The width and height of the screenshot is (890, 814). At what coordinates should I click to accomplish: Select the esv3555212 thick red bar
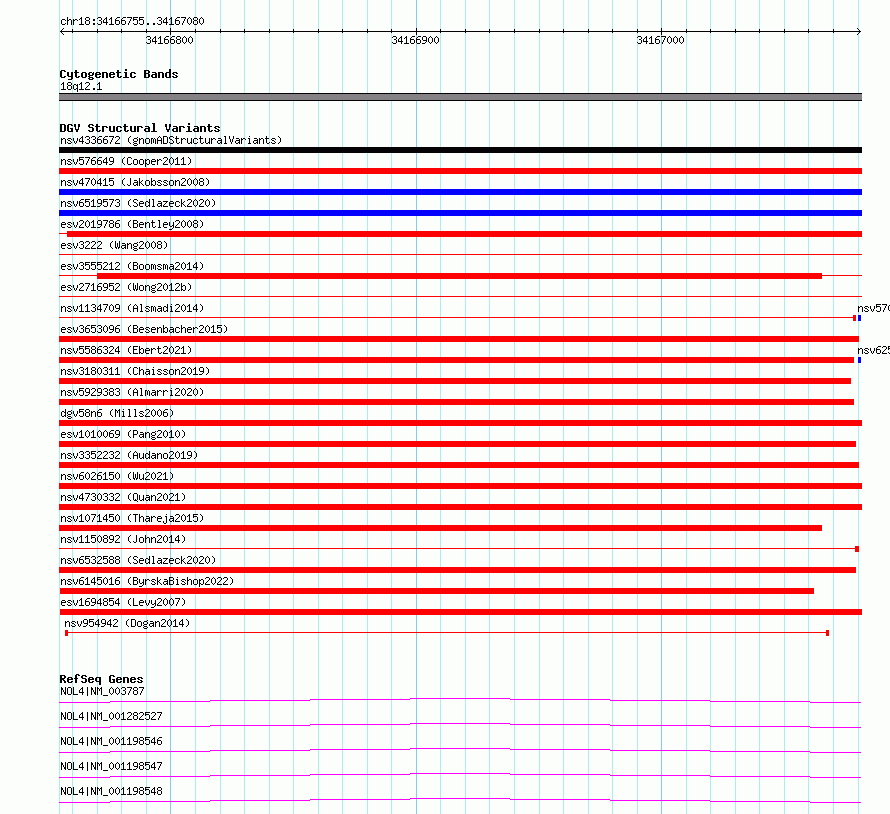pyautogui.click(x=459, y=276)
